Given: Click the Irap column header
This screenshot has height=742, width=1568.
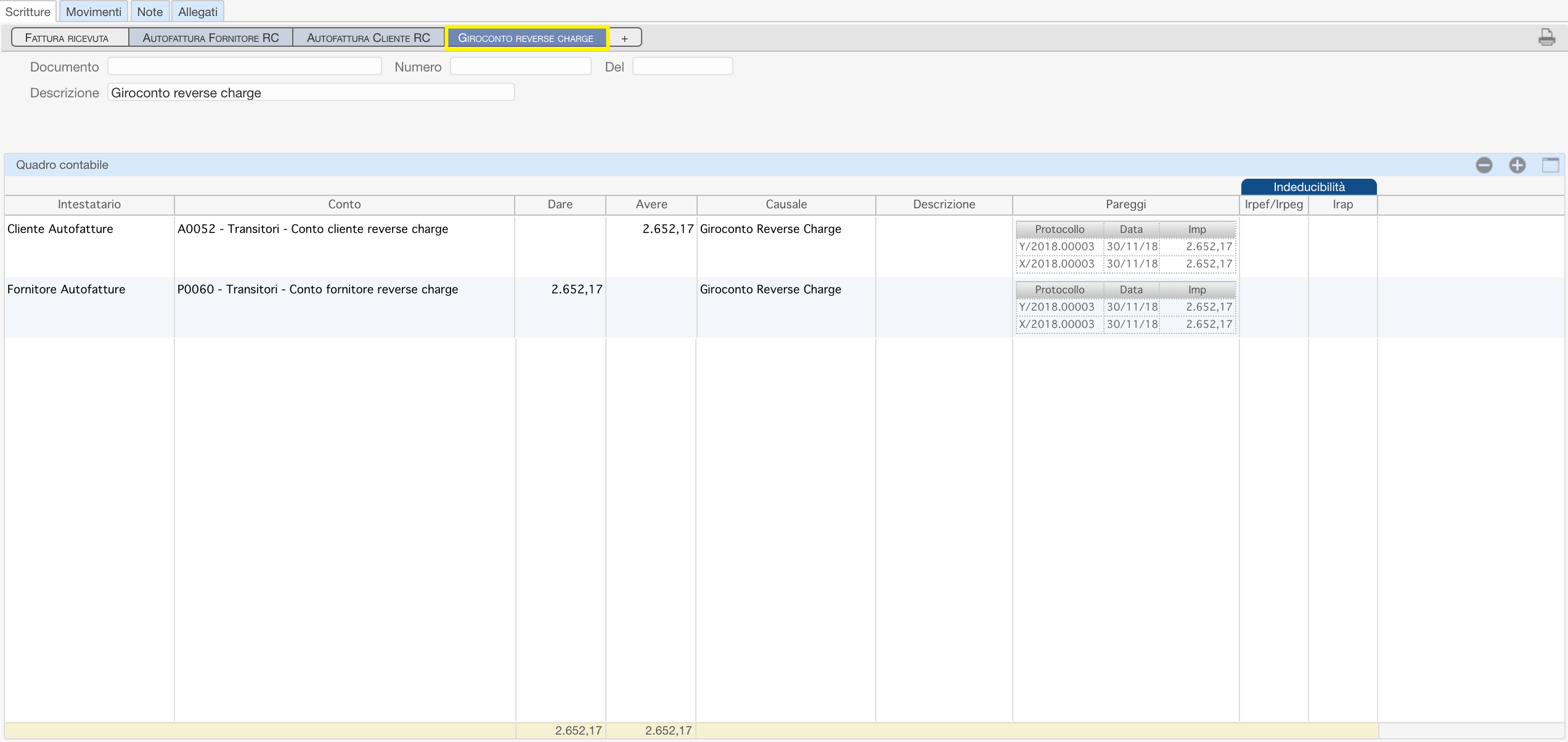Looking at the screenshot, I should [x=1343, y=205].
